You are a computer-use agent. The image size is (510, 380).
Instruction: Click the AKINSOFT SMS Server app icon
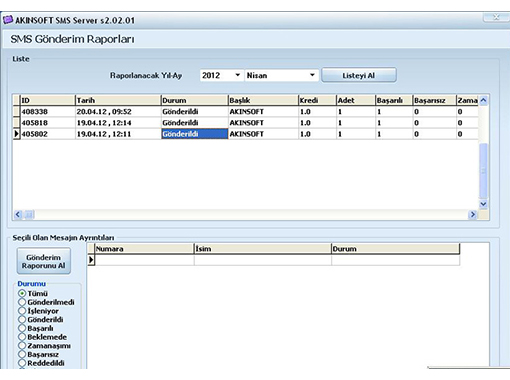tap(8, 20)
